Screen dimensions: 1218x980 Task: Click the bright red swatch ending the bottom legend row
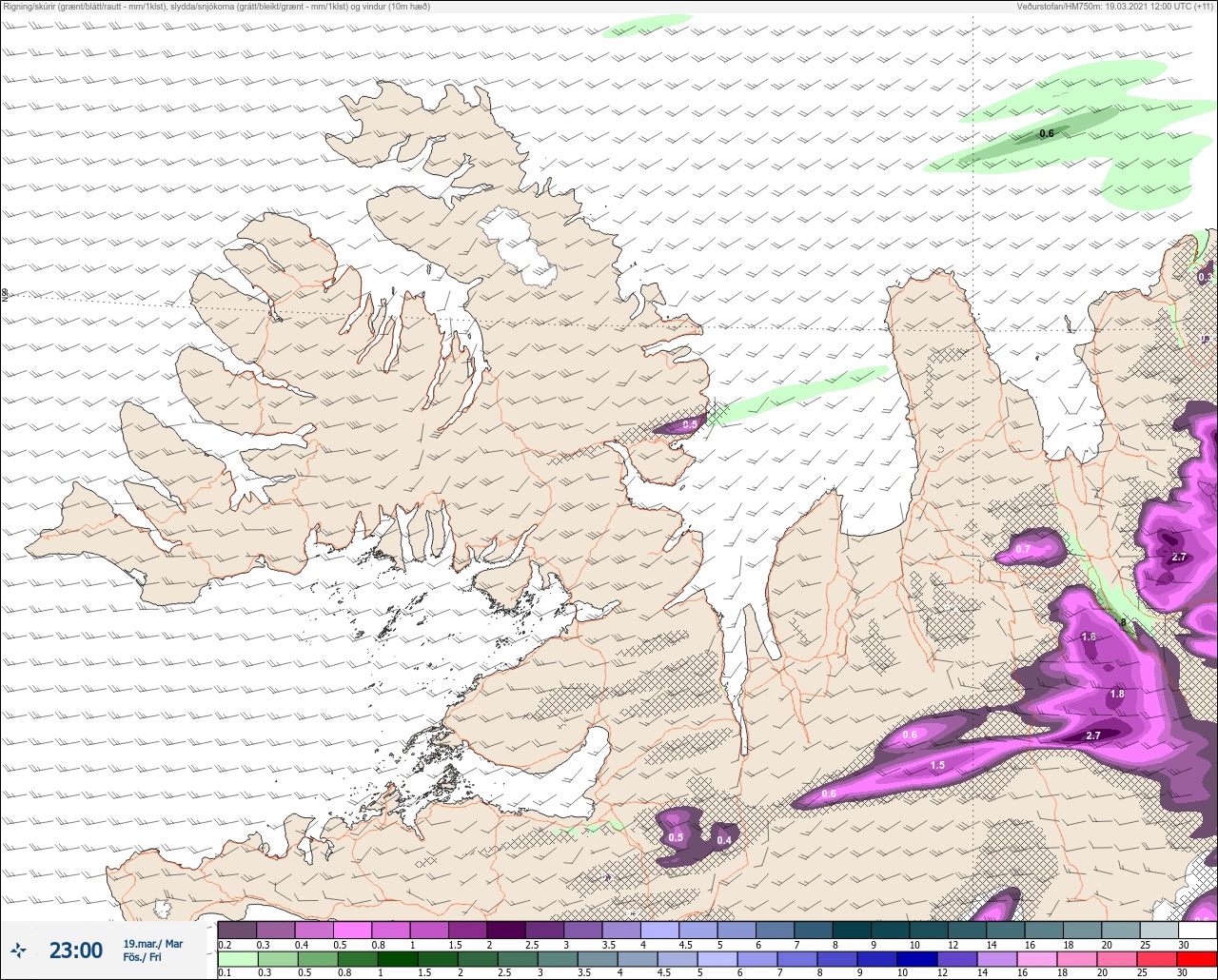coord(1196,958)
